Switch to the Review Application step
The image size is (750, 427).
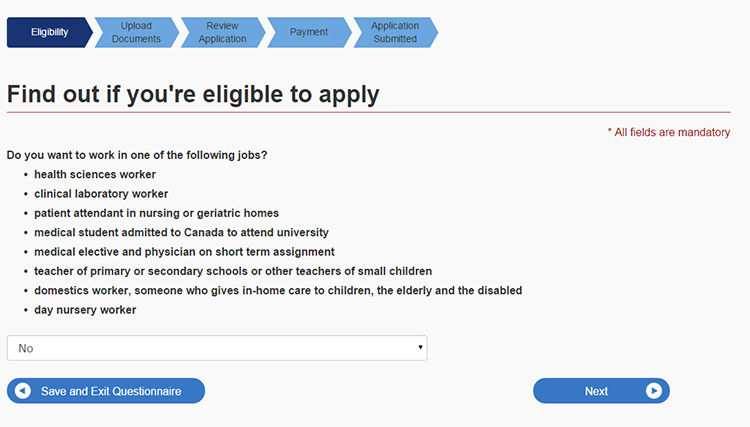[x=222, y=32]
